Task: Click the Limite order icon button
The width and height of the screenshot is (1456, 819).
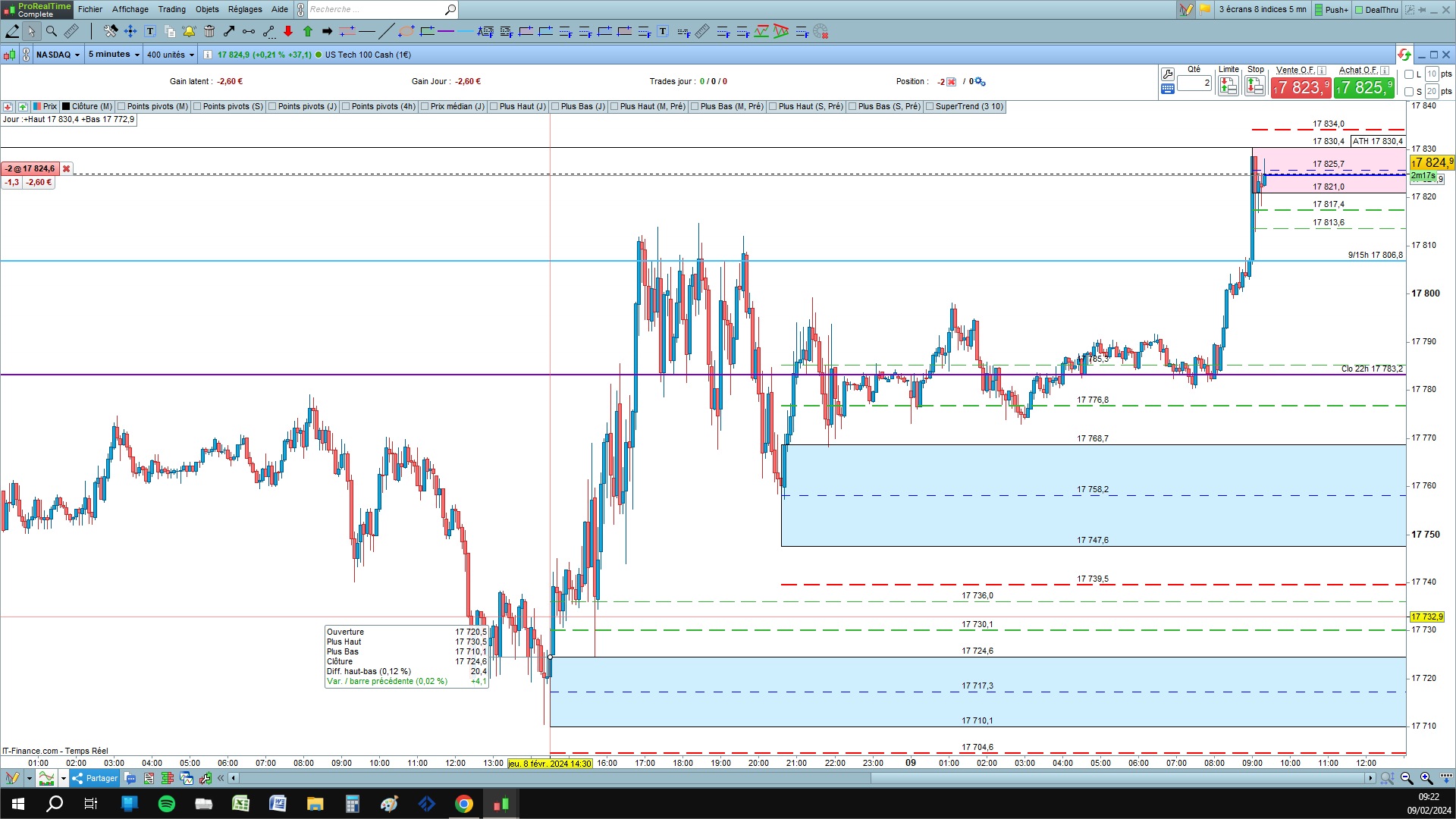Action: [1228, 86]
